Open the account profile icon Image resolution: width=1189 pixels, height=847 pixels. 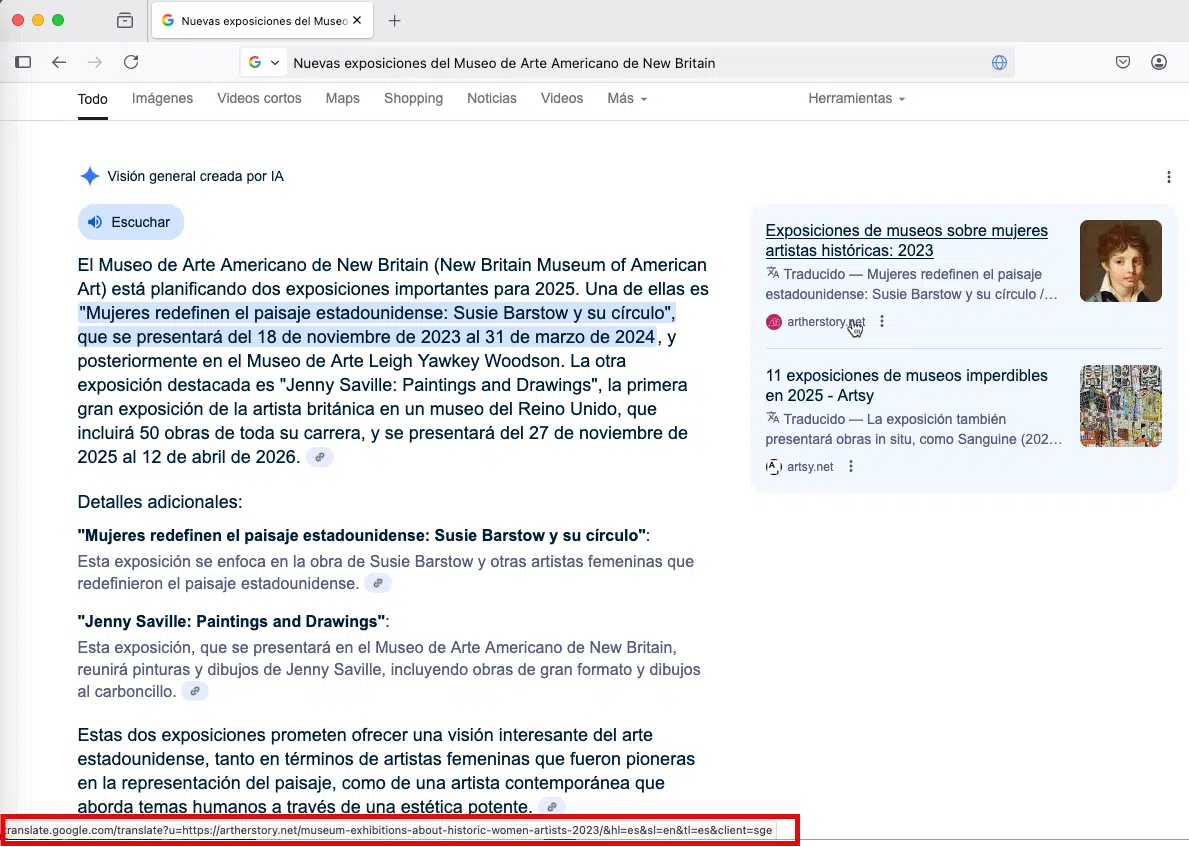(x=1159, y=62)
